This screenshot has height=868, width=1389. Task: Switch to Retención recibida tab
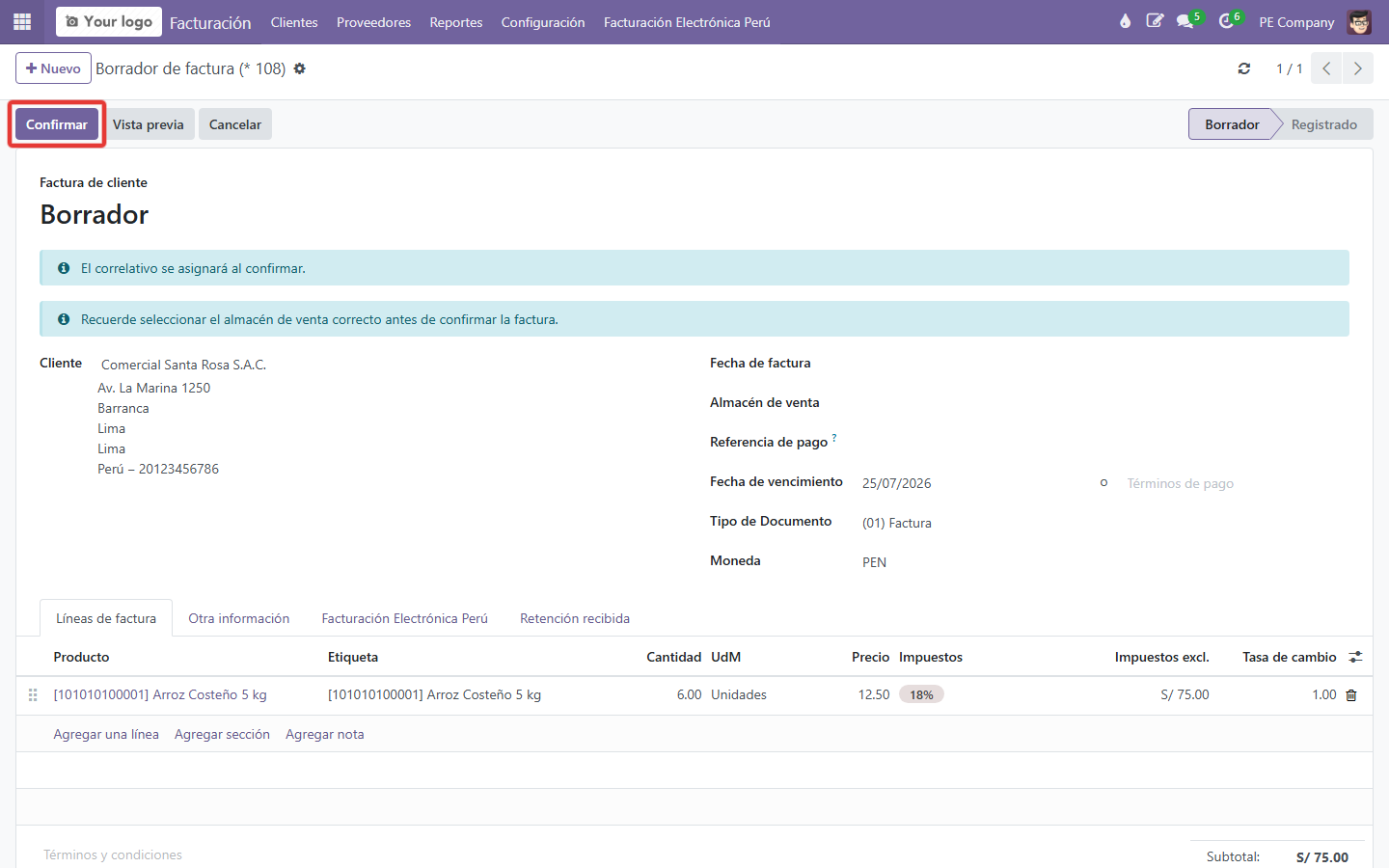pos(575,618)
